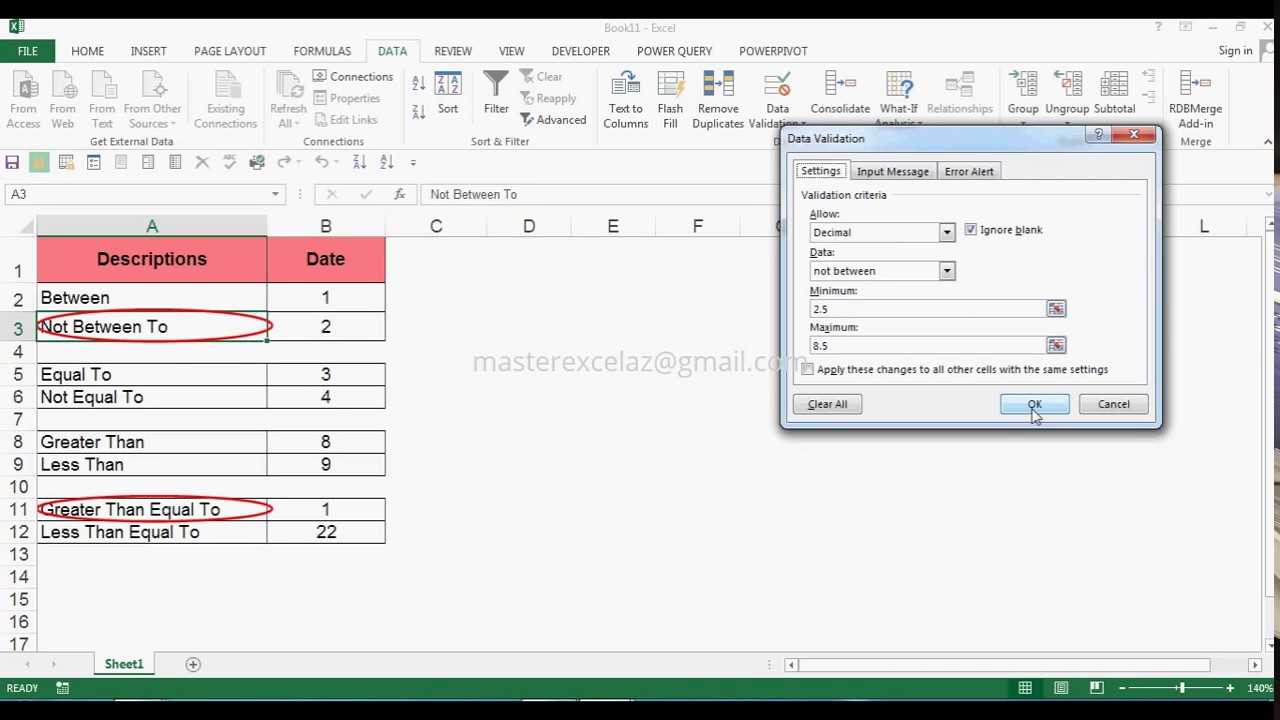Switch to the POWER QUERY tab
The height and width of the screenshot is (720, 1280).
coord(674,51)
